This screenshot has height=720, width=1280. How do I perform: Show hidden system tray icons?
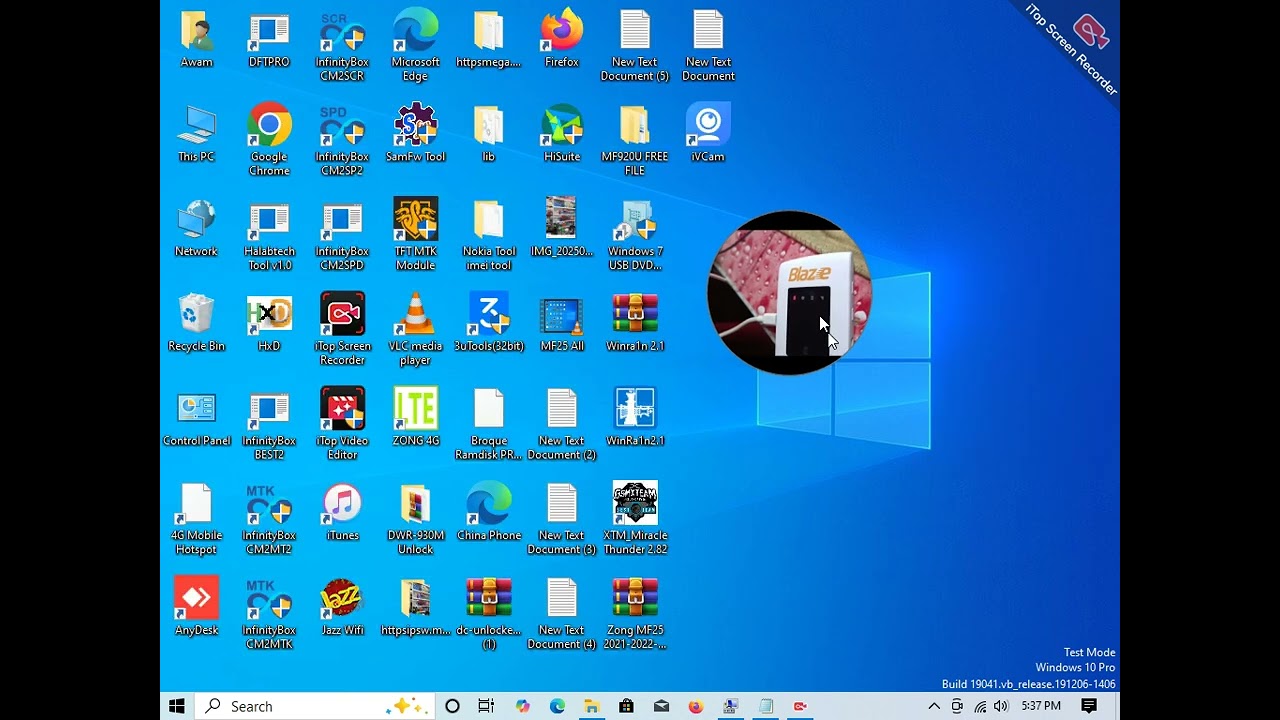click(934, 706)
